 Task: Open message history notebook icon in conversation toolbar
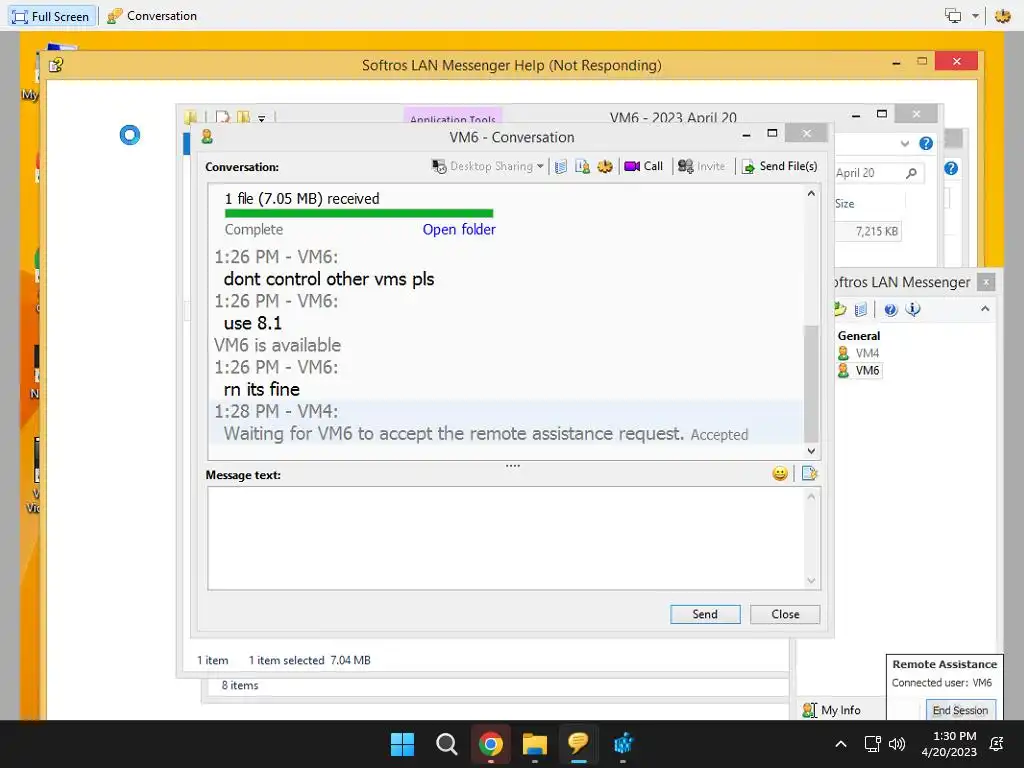[560, 167]
